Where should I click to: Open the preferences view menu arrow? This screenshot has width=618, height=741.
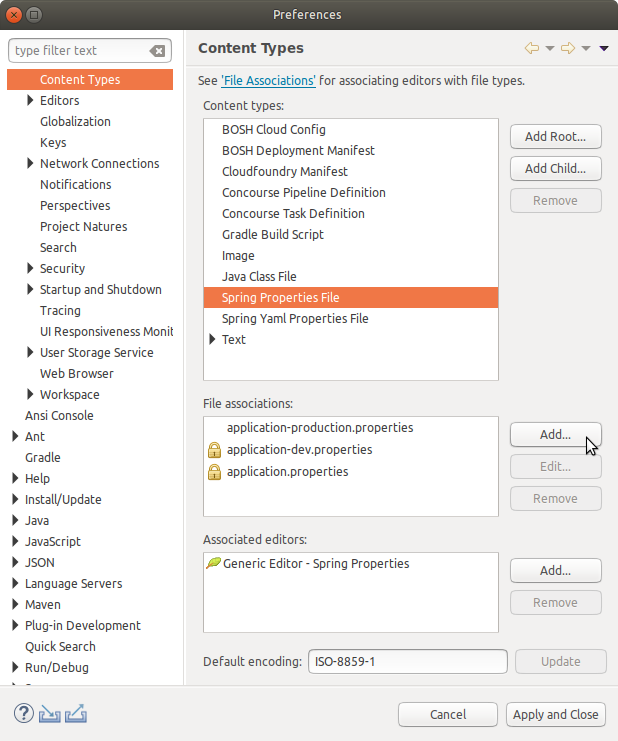click(604, 49)
